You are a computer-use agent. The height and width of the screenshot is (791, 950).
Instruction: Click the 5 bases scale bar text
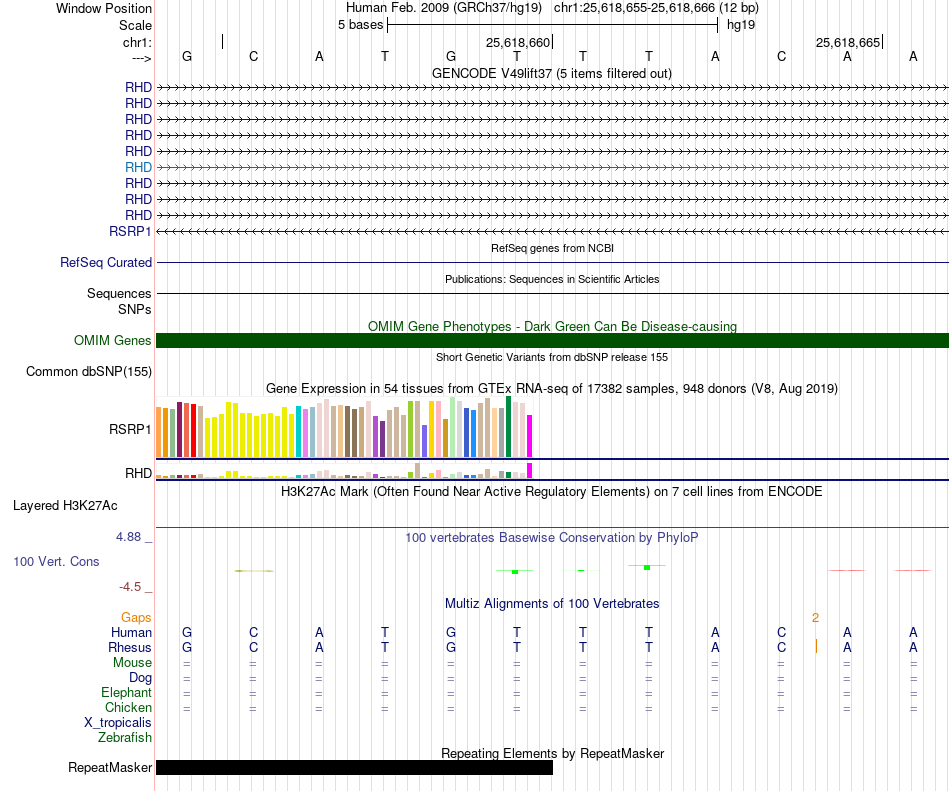[360, 25]
